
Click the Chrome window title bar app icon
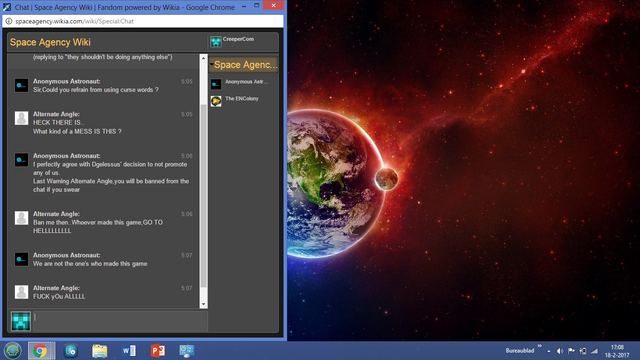coord(7,7)
